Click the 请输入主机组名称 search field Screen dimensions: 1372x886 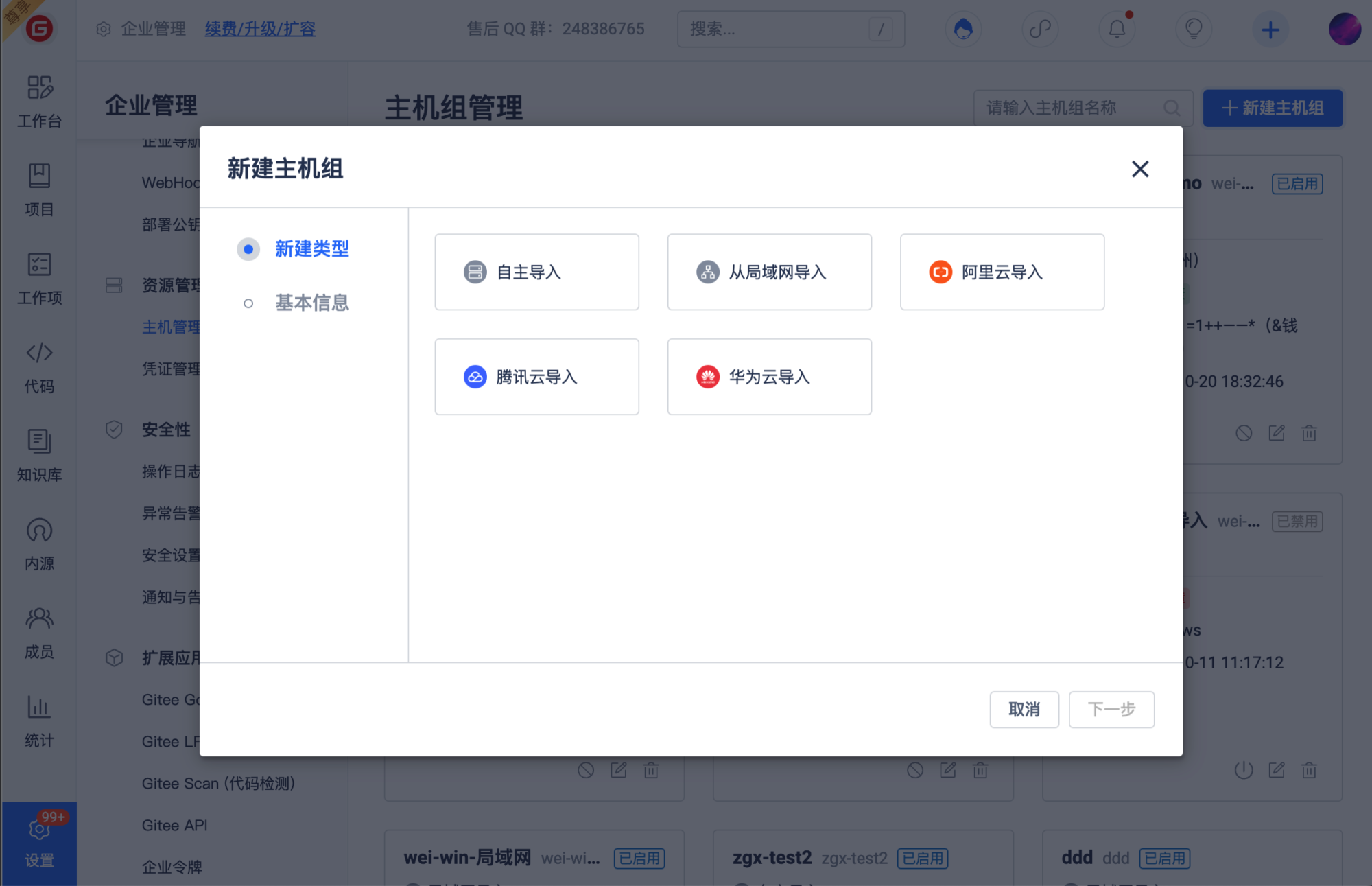(x=1083, y=108)
